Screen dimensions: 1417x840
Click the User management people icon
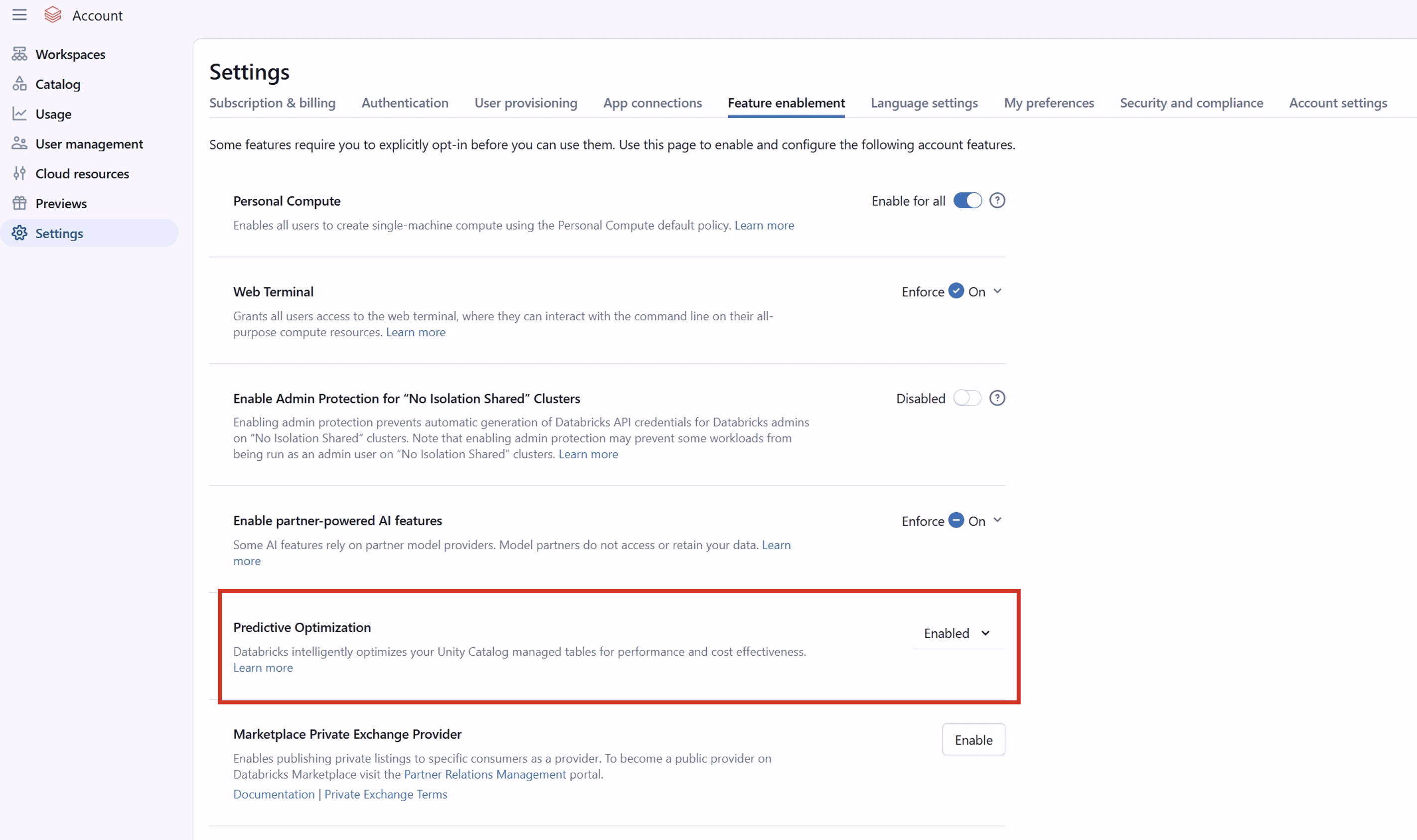click(19, 143)
